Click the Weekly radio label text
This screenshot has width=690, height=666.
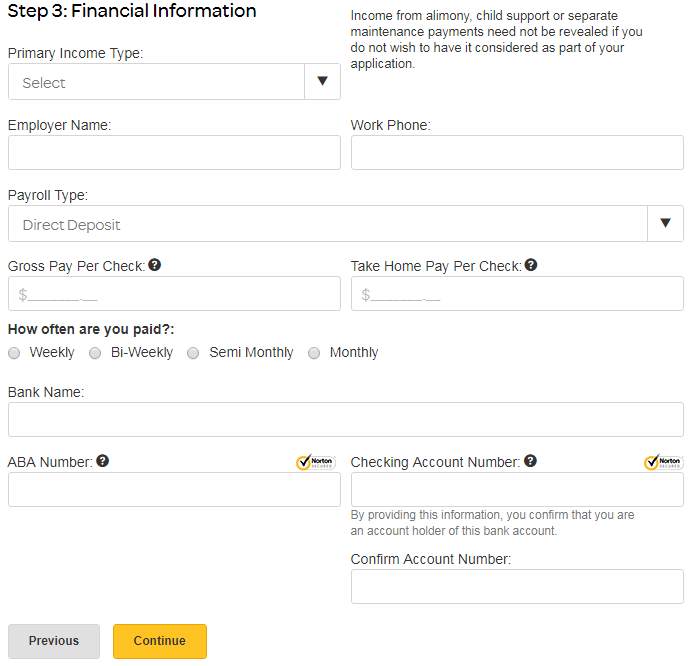(x=52, y=353)
